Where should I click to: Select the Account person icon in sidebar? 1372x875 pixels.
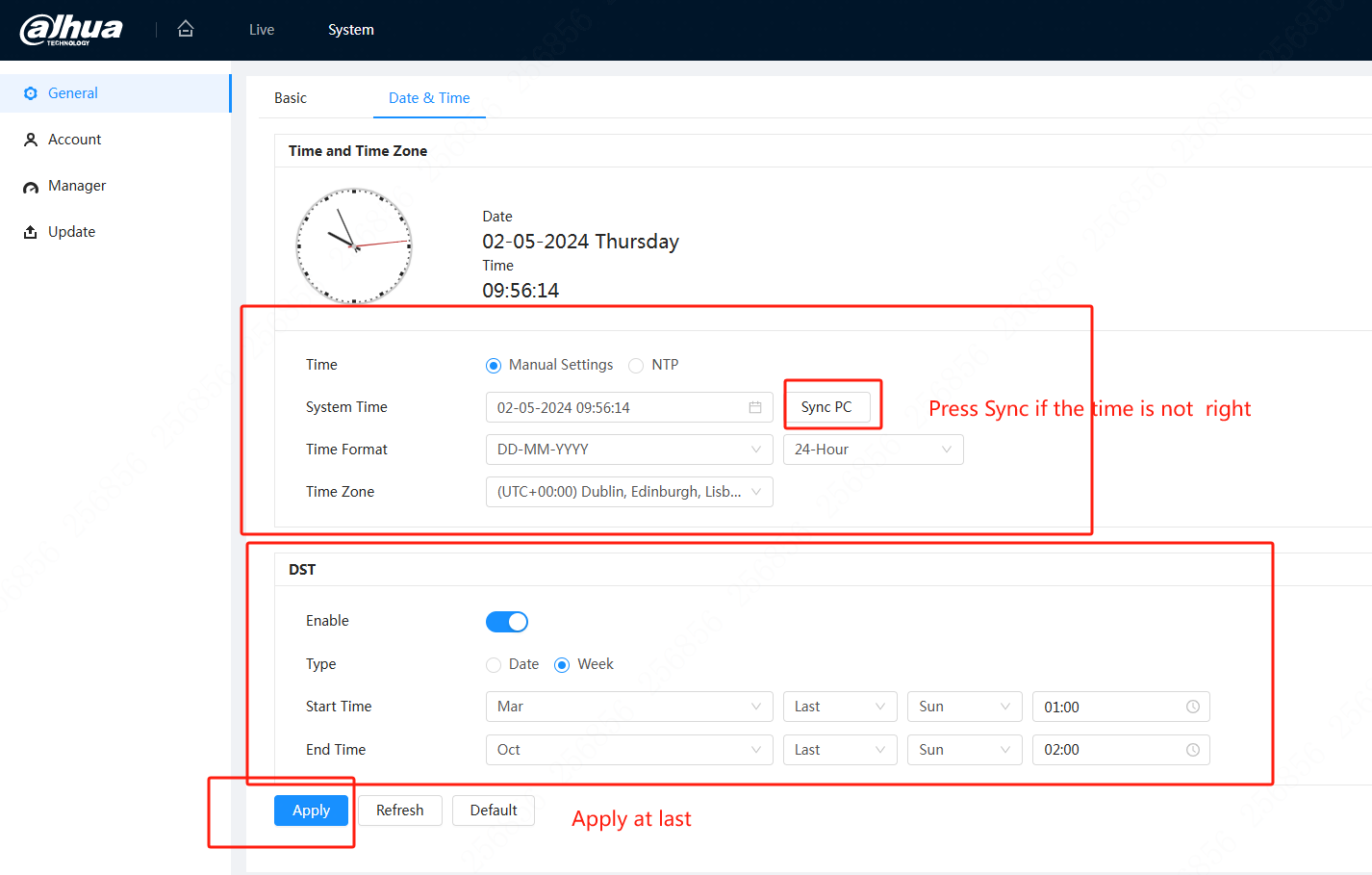31,139
